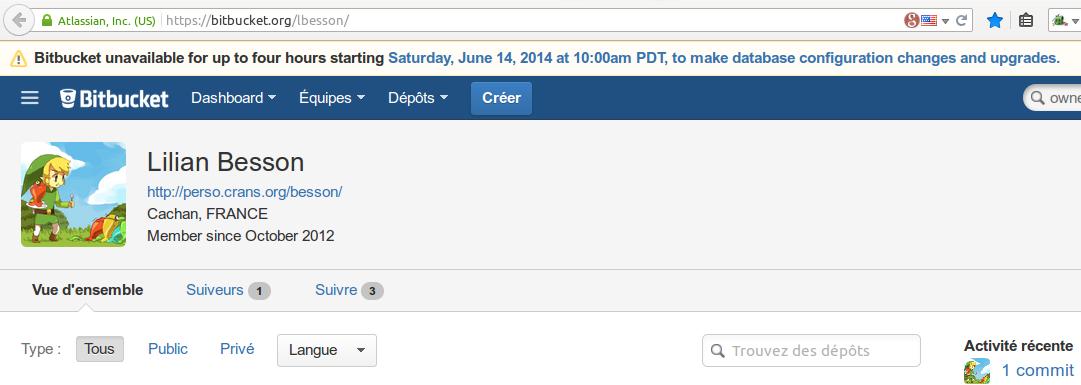Click the Bitbucket logo

(114, 99)
